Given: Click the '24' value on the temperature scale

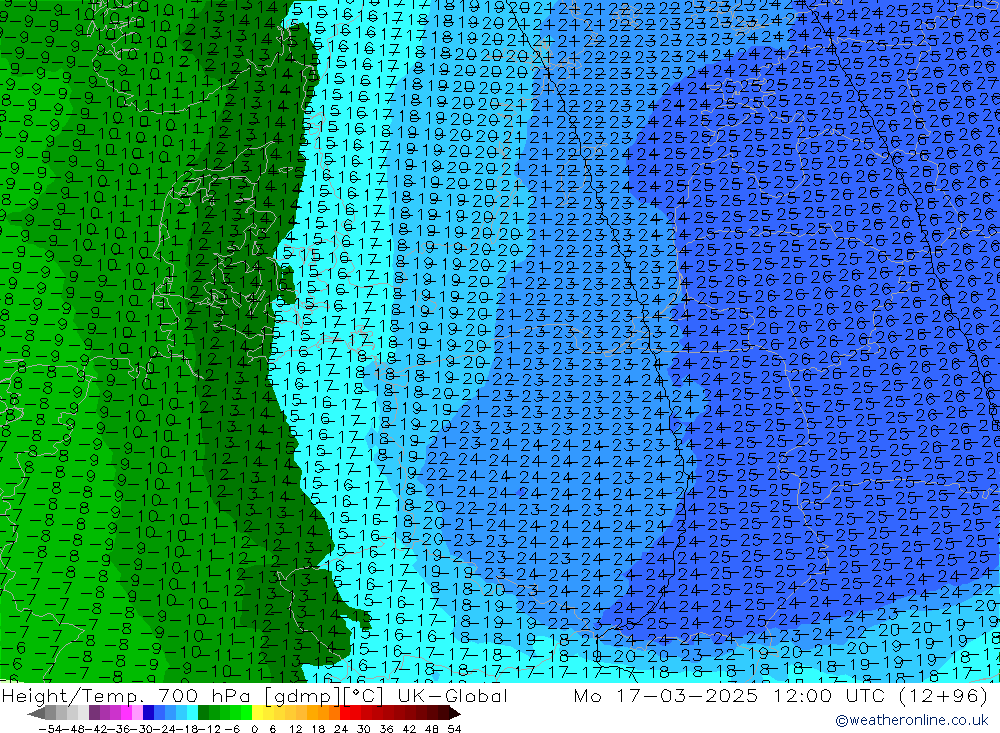Looking at the screenshot, I should click(341, 729).
